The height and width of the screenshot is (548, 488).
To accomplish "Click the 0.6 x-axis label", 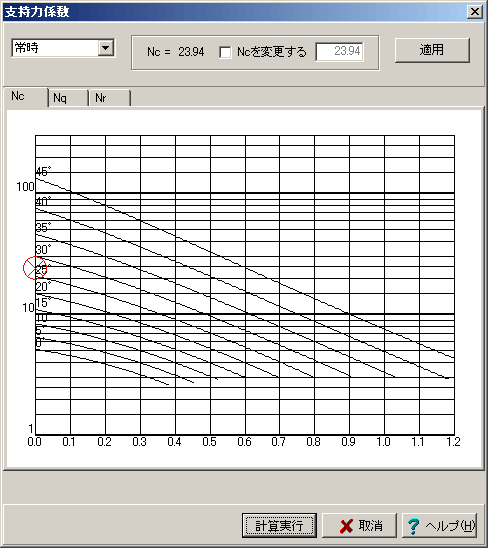I will pyautogui.click(x=244, y=442).
